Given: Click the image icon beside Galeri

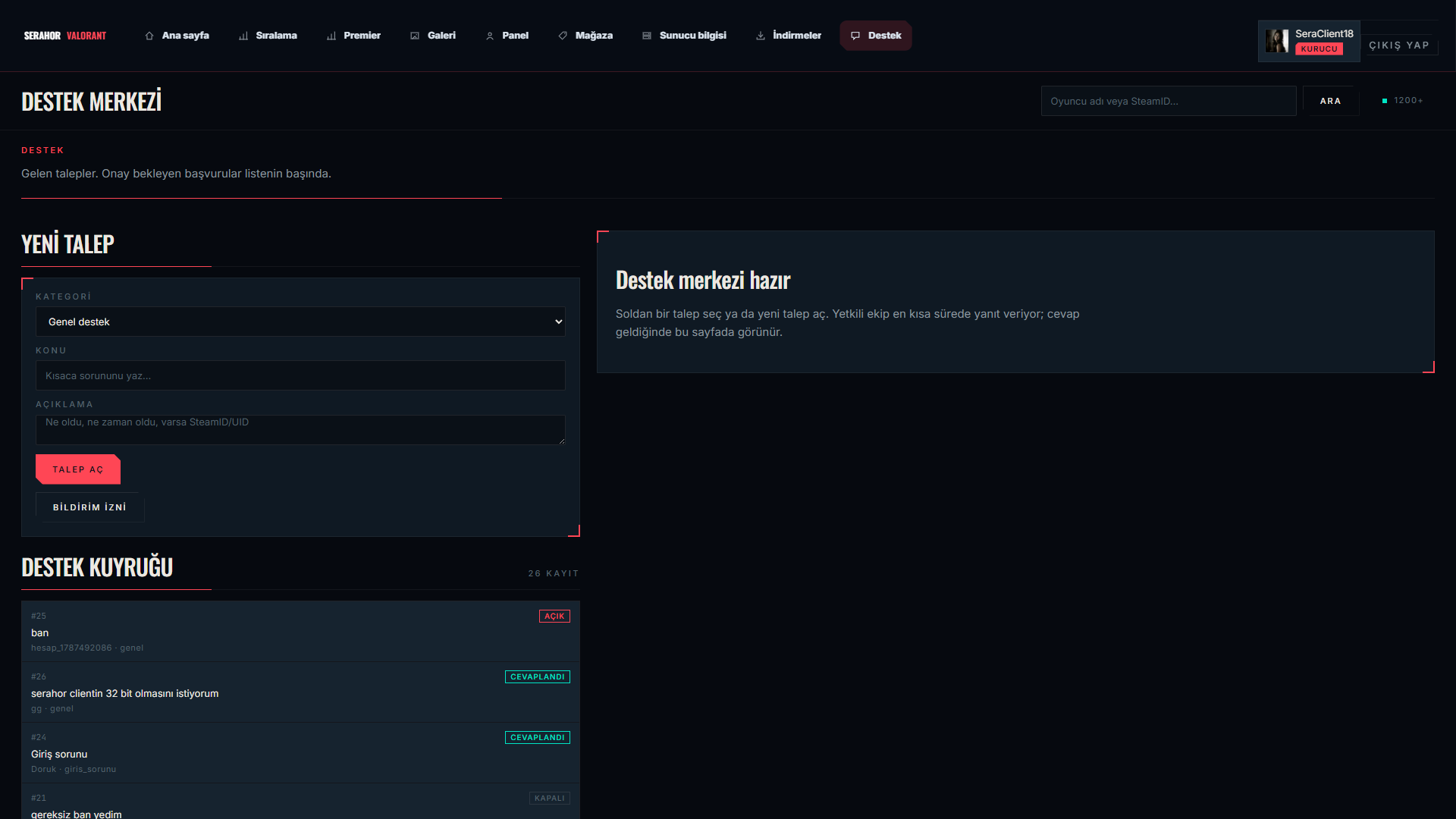Looking at the screenshot, I should point(415,36).
